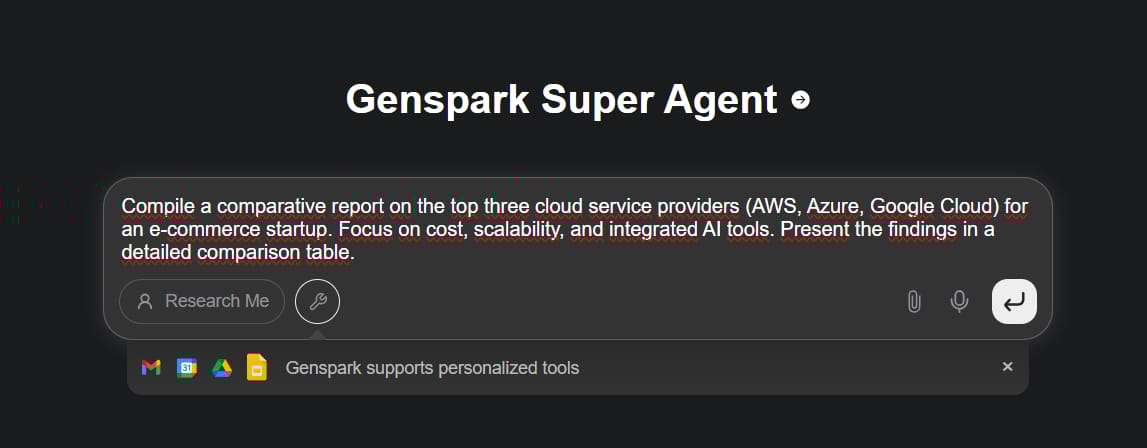Image resolution: width=1147 pixels, height=448 pixels.
Task: Place cursor after 'comparison table.' at prompt end
Action: [x=356, y=254]
